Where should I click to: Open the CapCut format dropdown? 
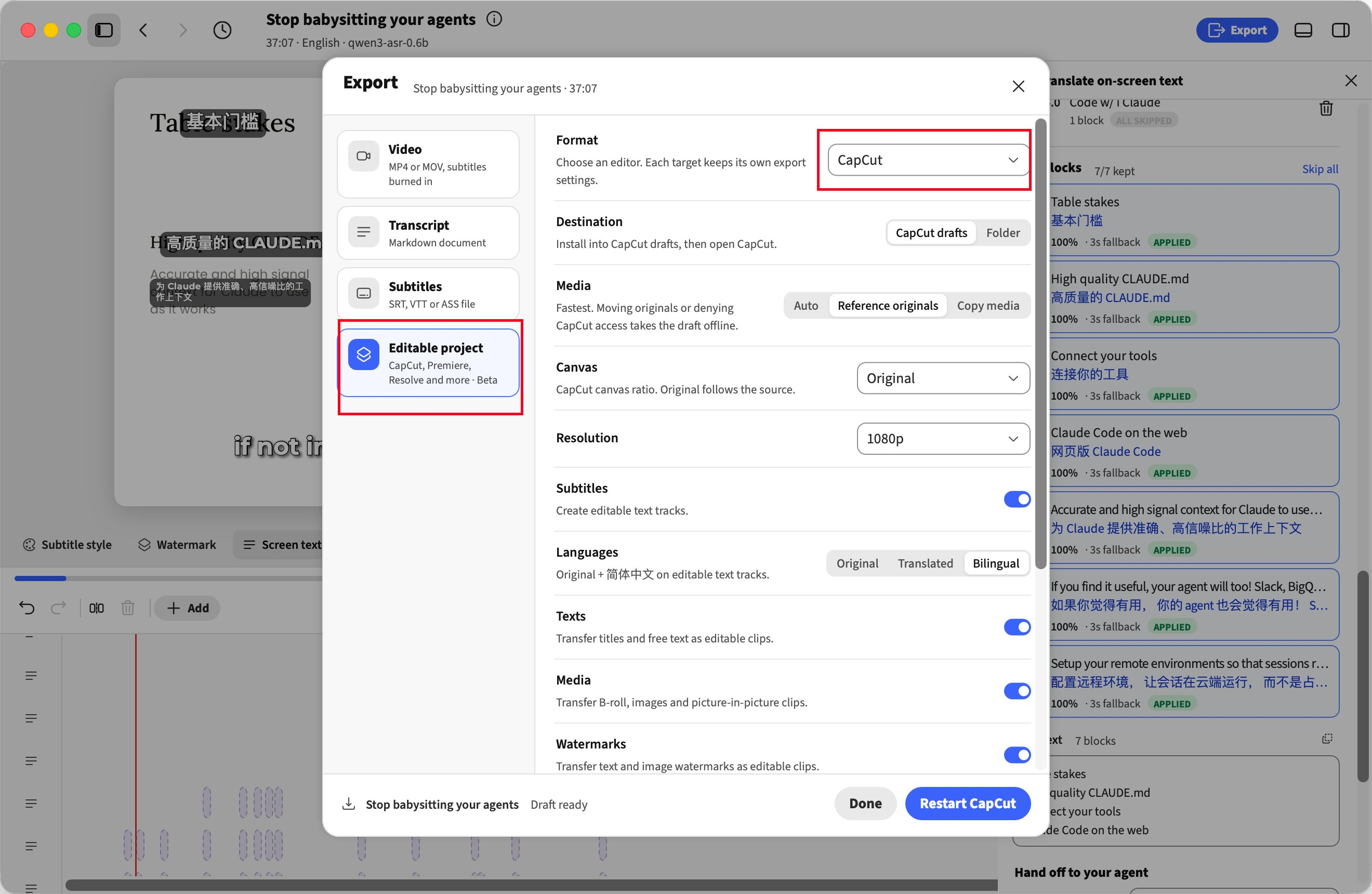point(928,160)
